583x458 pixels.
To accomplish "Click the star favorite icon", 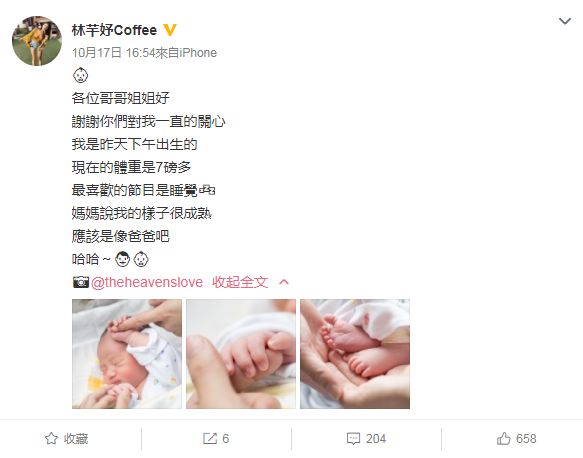I will click(51, 439).
